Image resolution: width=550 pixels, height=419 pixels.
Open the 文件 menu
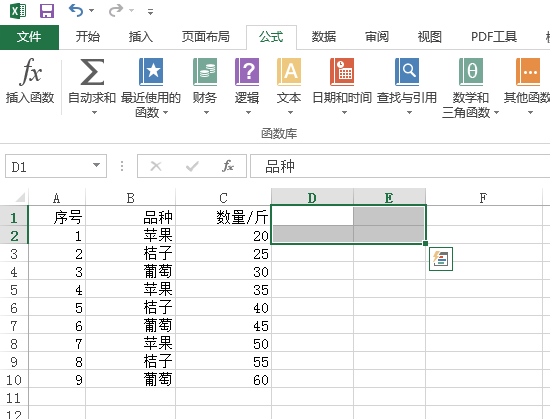(x=29, y=37)
